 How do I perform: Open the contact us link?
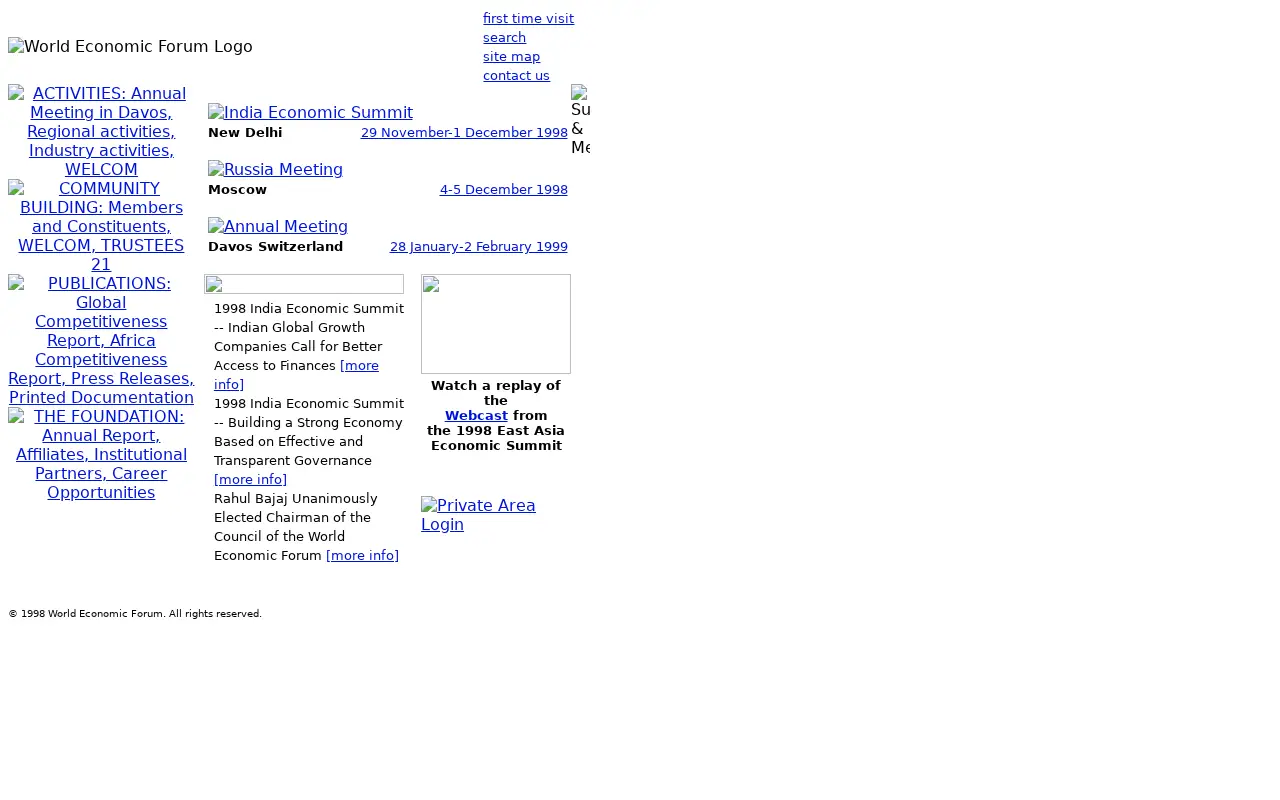pyautogui.click(x=516, y=76)
